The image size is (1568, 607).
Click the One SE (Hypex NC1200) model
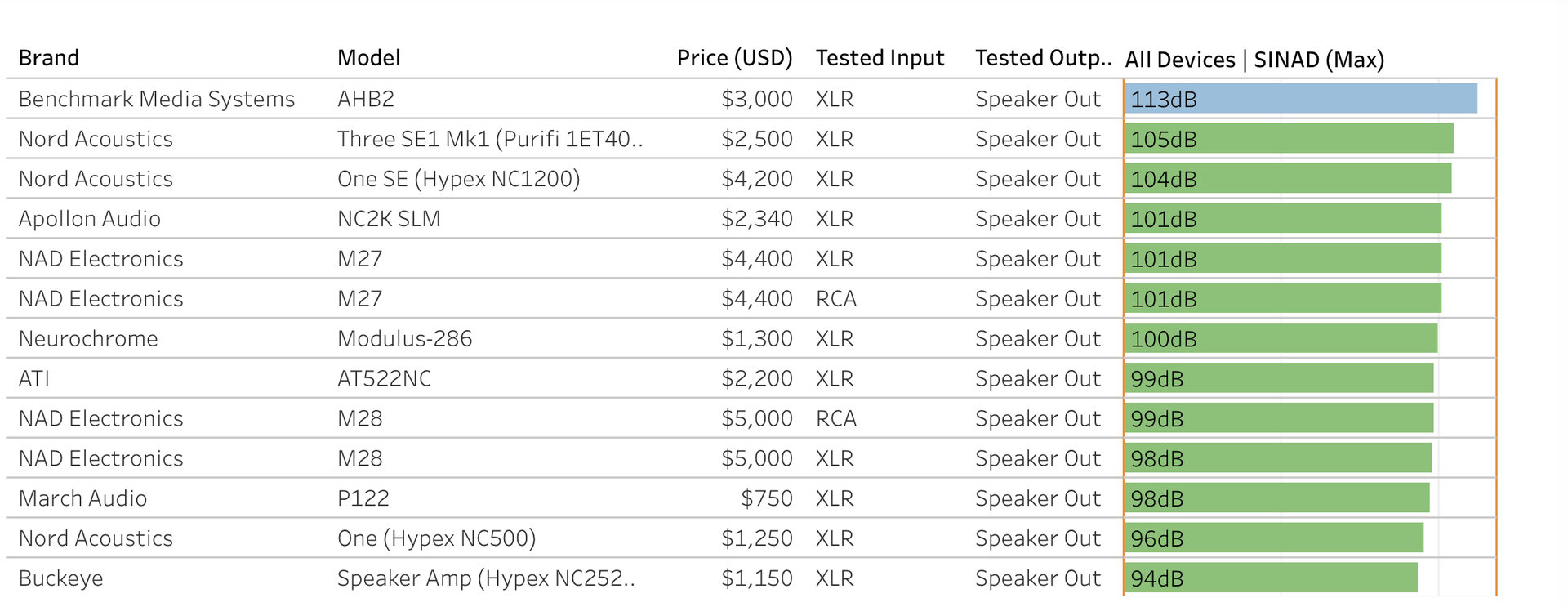[458, 179]
